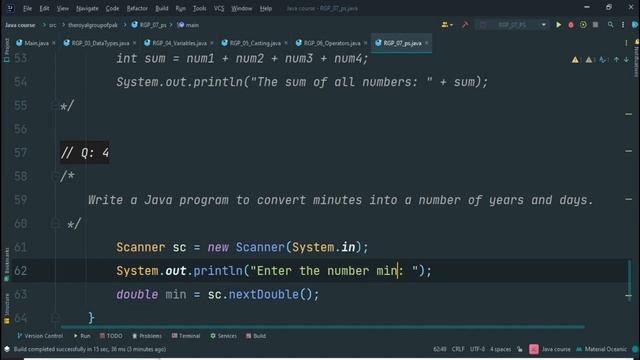Click the pink Java course status icon
640x360 pixels.
coord(533,349)
